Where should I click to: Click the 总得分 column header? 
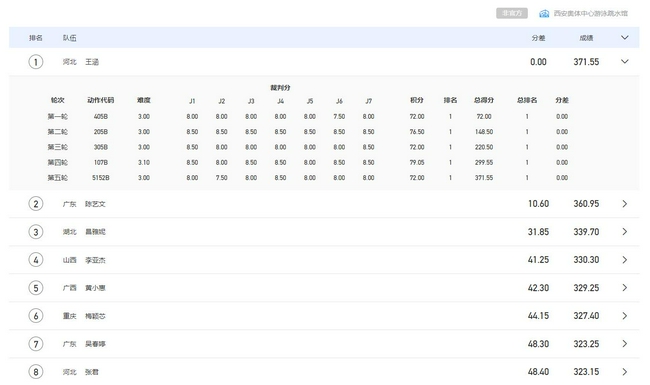click(484, 100)
